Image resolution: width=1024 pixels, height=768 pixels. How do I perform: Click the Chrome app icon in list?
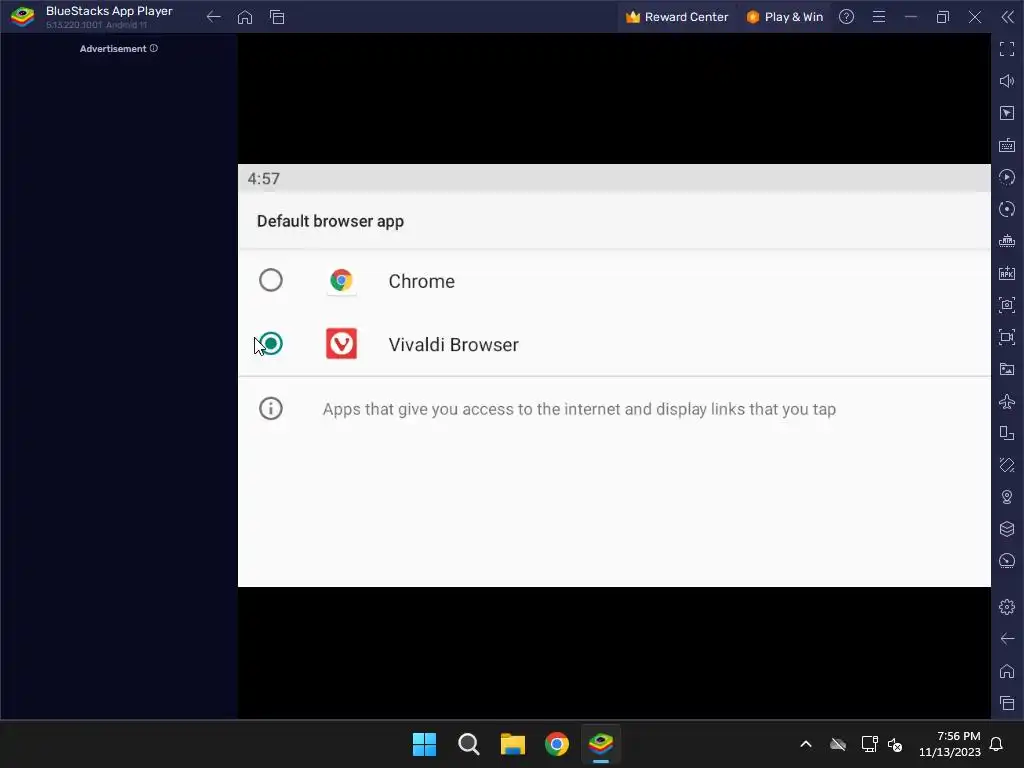[341, 281]
